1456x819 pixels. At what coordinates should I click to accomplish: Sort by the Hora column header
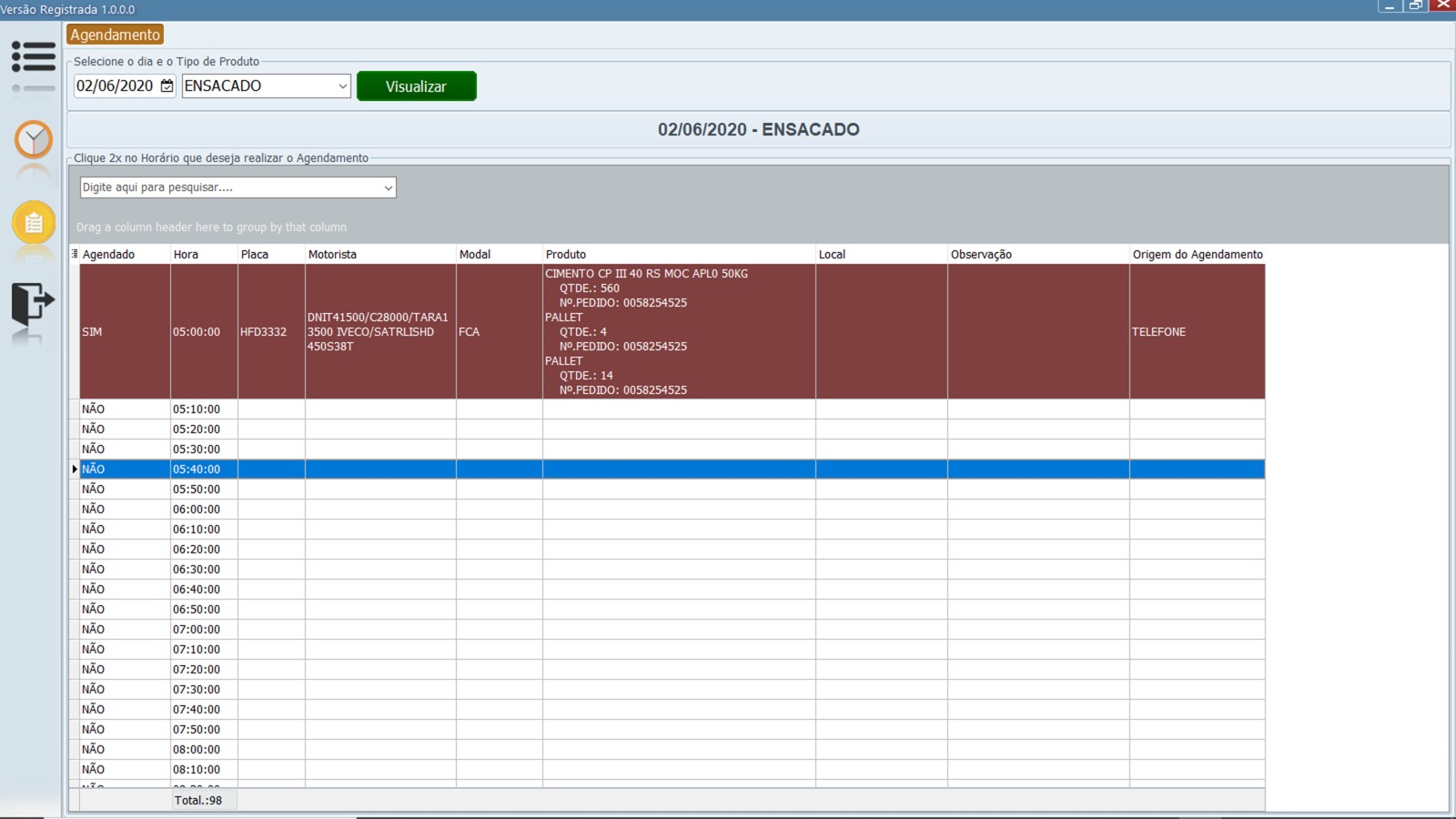[x=203, y=255]
